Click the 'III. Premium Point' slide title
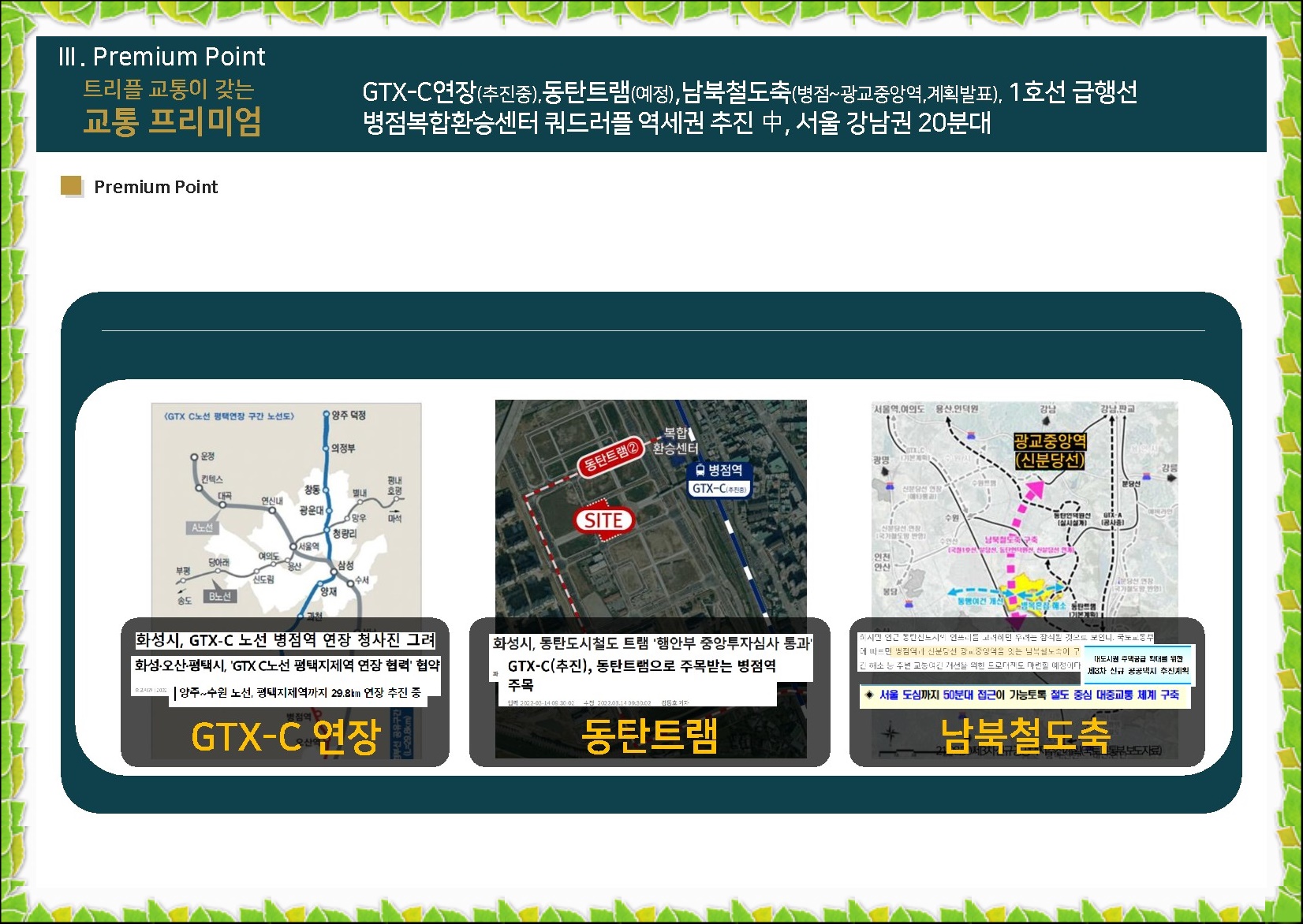 click(x=162, y=57)
